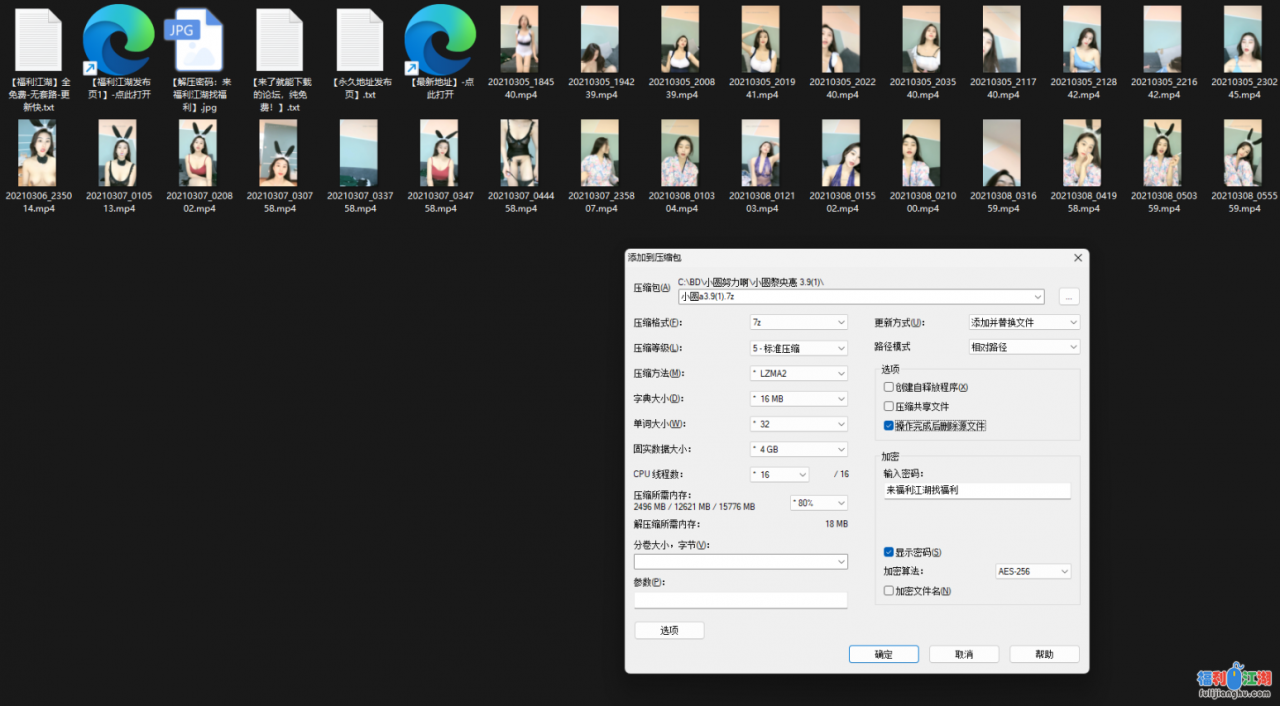
Task: Select video file 20210307_020802.mp4
Action: 198,153
